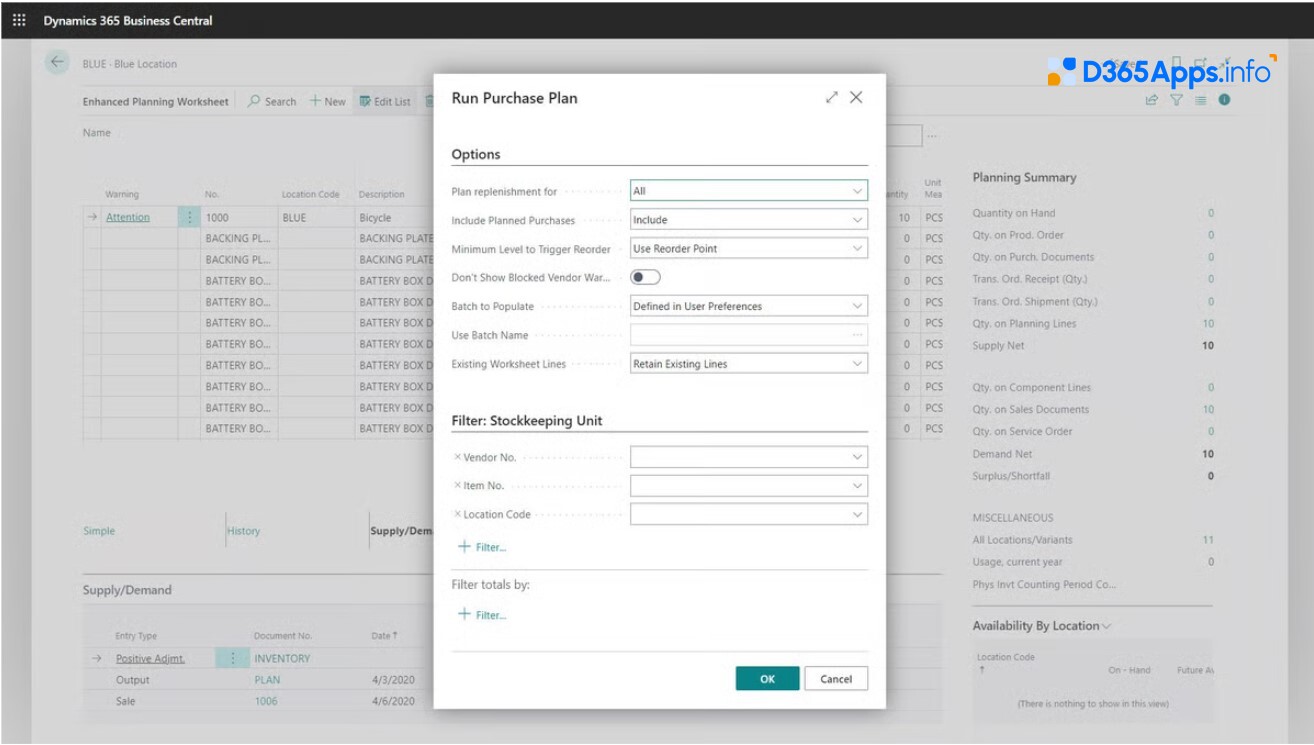Open the Positive Adjmt. entry link

150,658
